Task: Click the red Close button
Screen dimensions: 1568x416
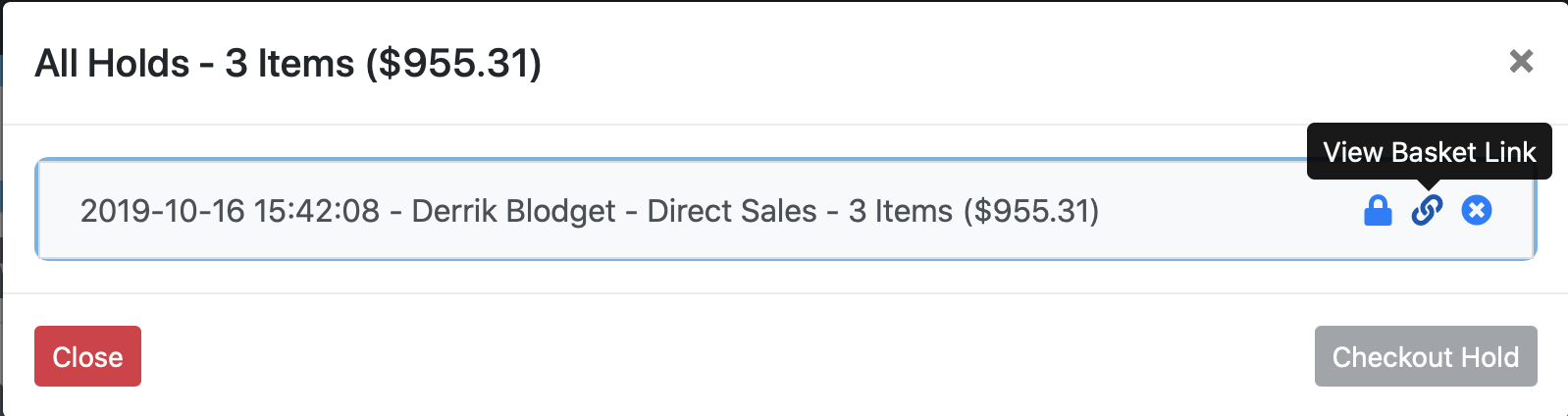Action: click(x=87, y=356)
